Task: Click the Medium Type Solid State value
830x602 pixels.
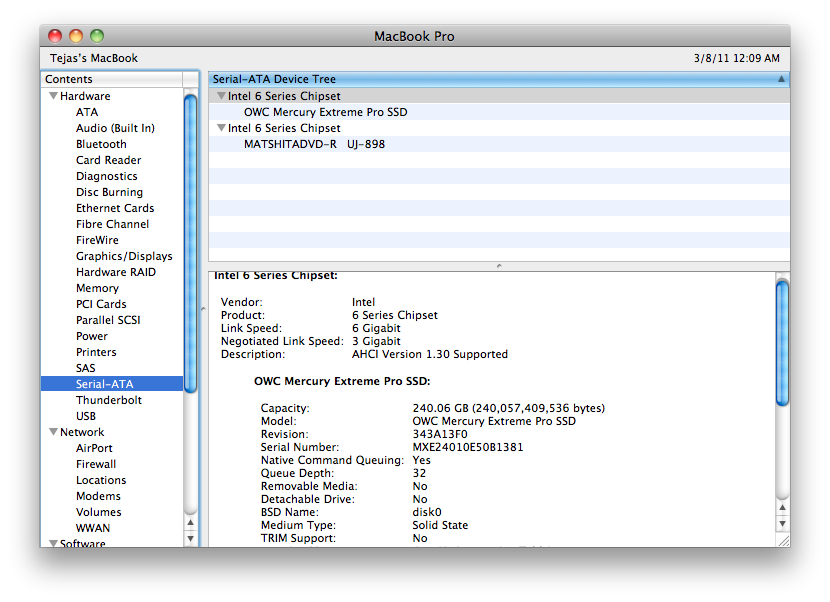Action: pos(440,525)
